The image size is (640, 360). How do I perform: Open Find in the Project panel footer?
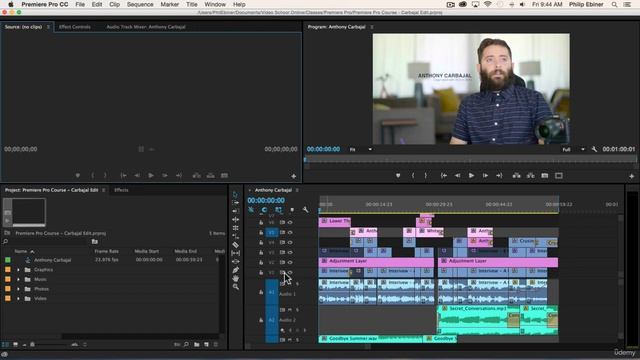[186, 344]
